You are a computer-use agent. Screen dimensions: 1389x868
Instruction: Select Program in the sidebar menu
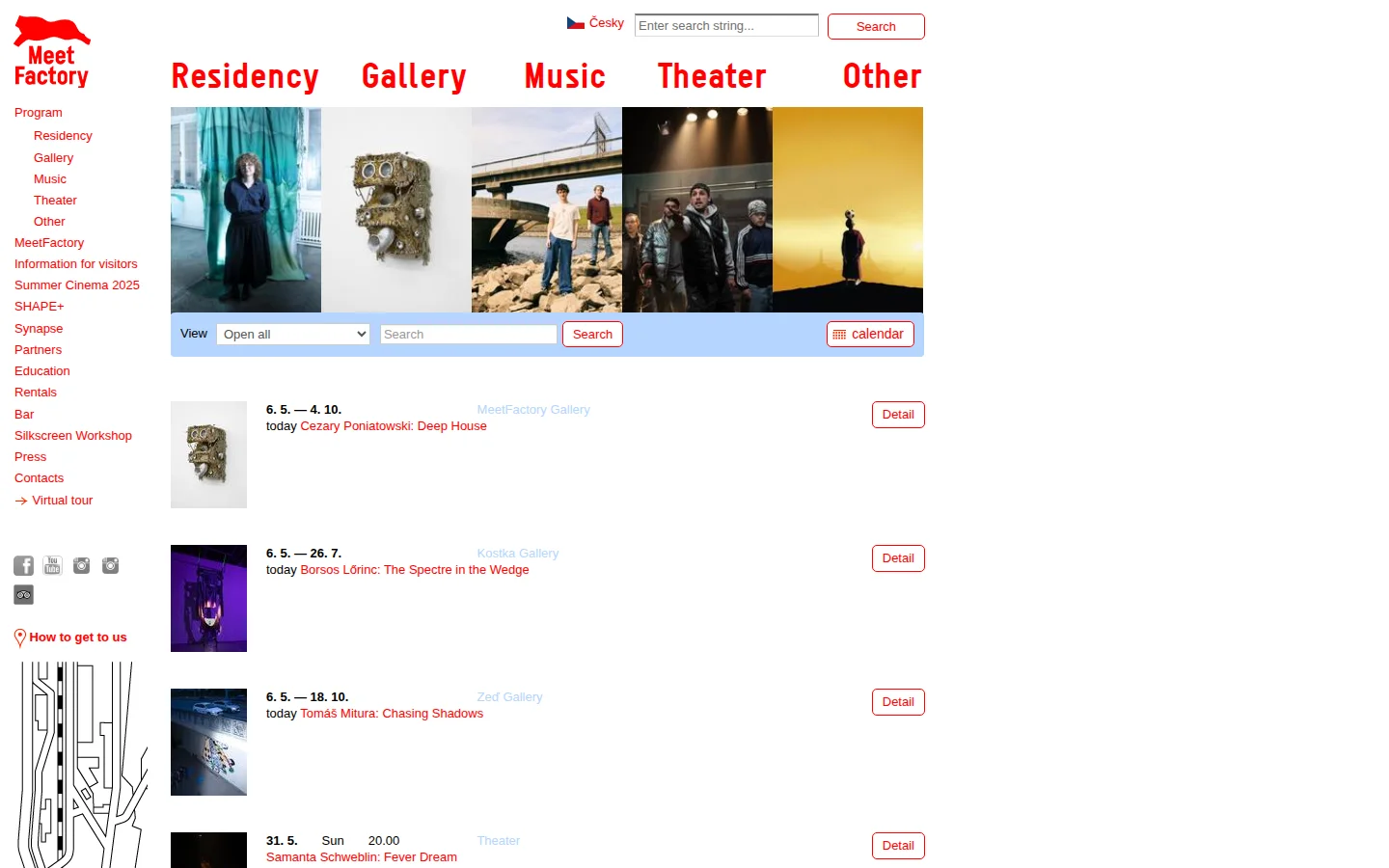pos(39,113)
